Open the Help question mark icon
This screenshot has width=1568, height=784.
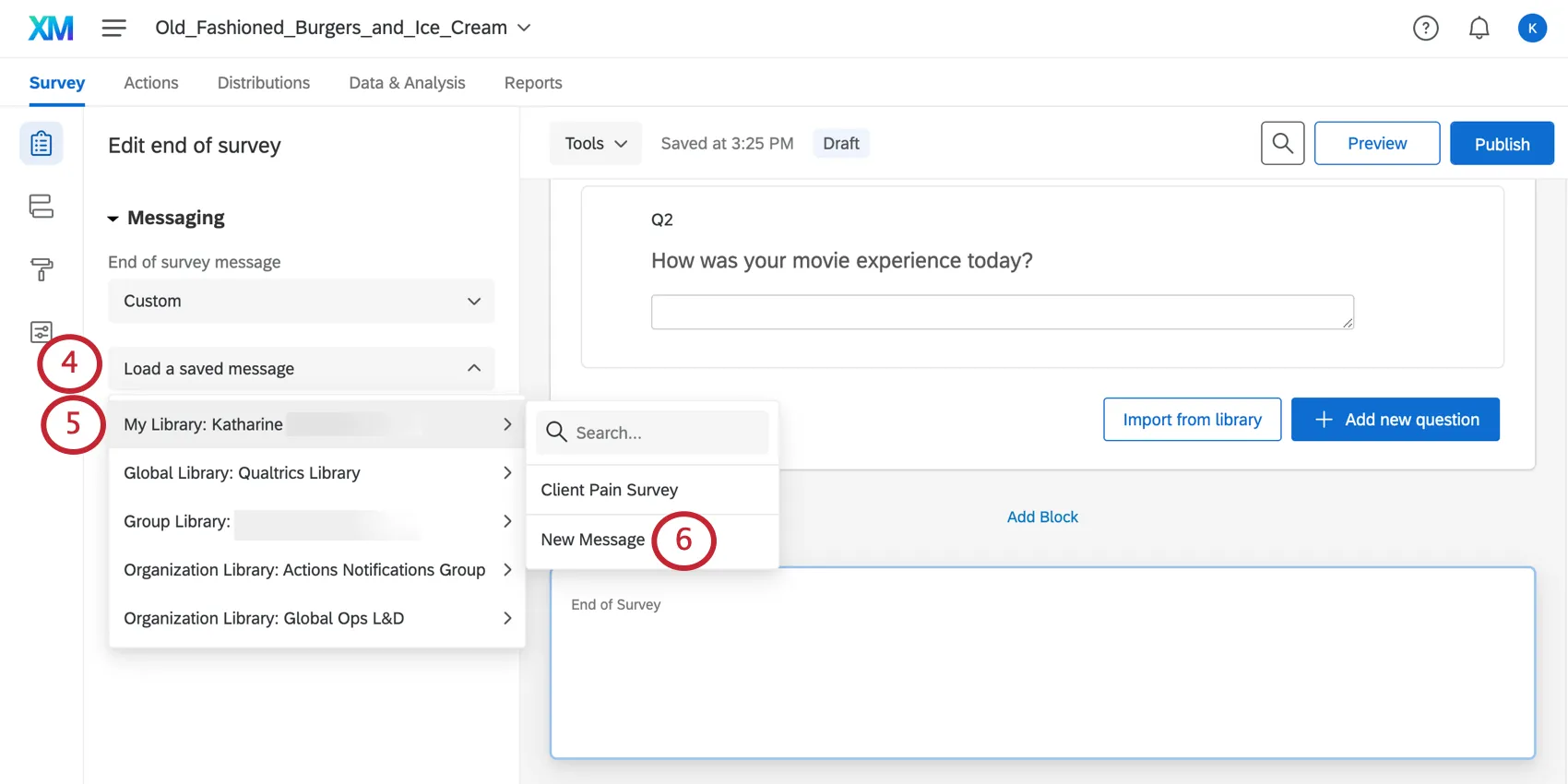pyautogui.click(x=1425, y=29)
